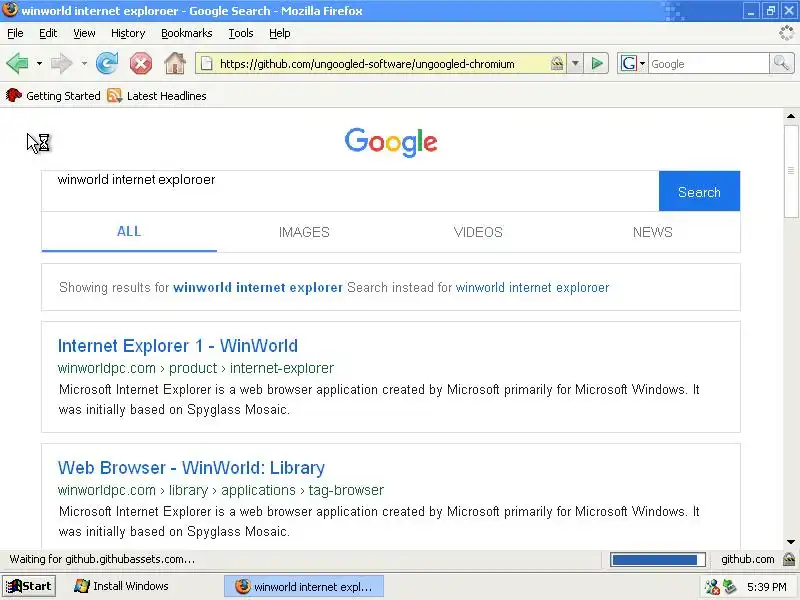The height and width of the screenshot is (600, 800).
Task: Click the Firefox taskbar window button
Action: (304, 587)
